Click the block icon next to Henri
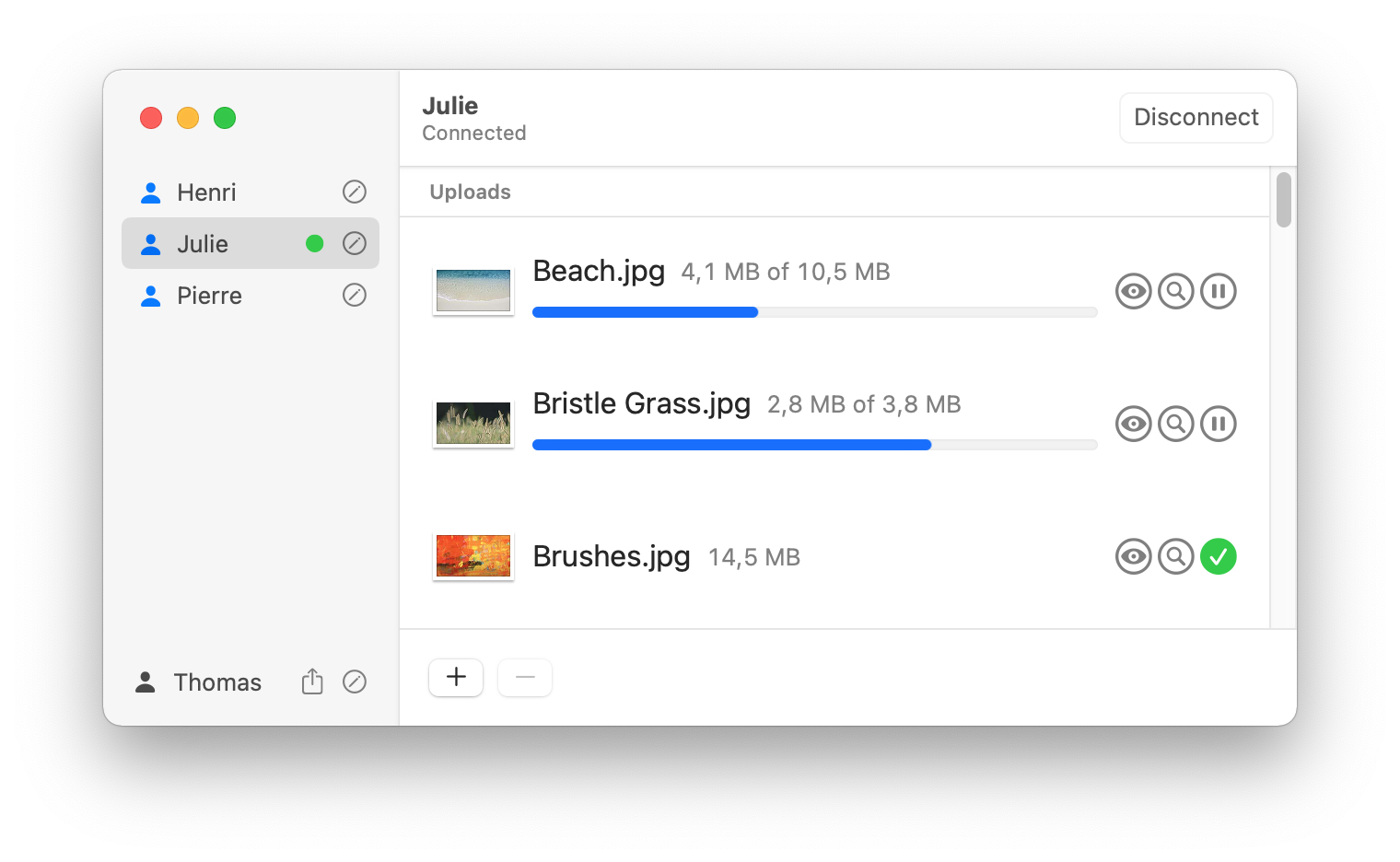Viewport: 1400px width, 862px height. coord(355,192)
